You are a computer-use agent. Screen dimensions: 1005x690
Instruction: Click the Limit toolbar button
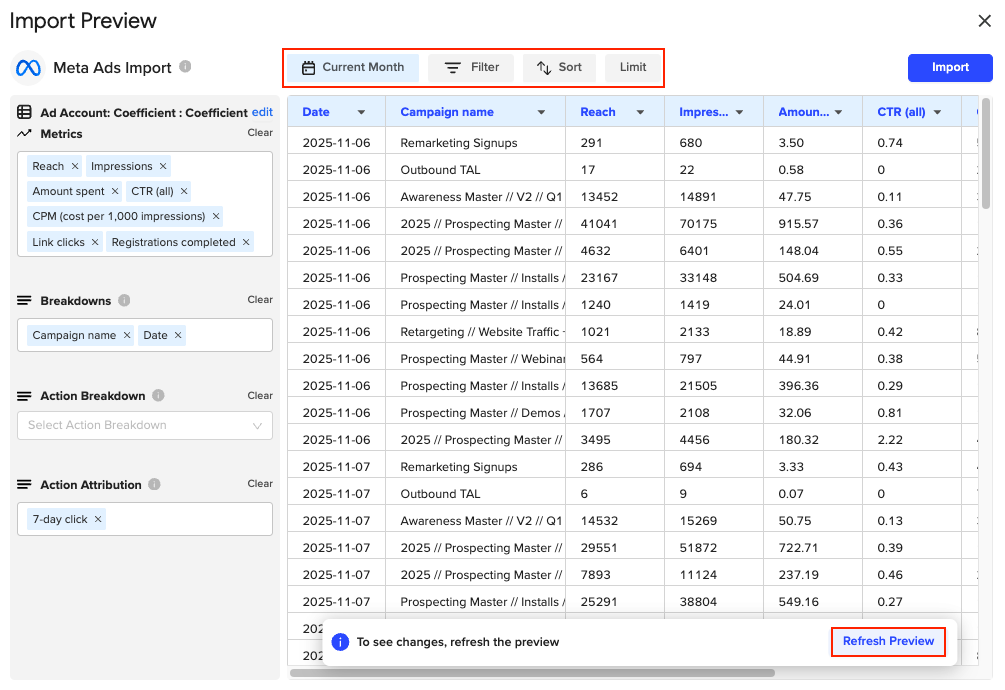pyautogui.click(x=632, y=67)
